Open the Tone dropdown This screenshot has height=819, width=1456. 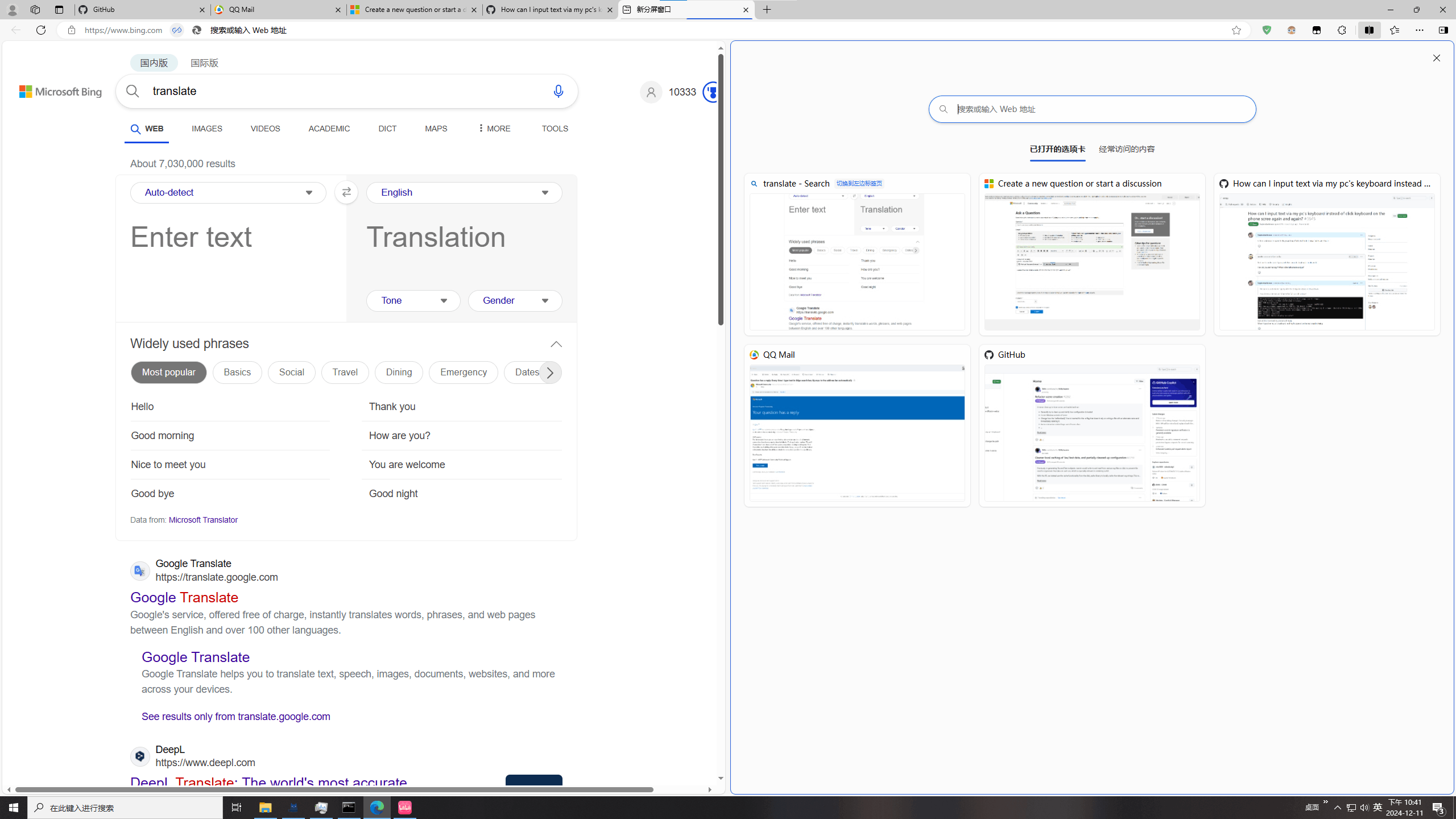412,300
